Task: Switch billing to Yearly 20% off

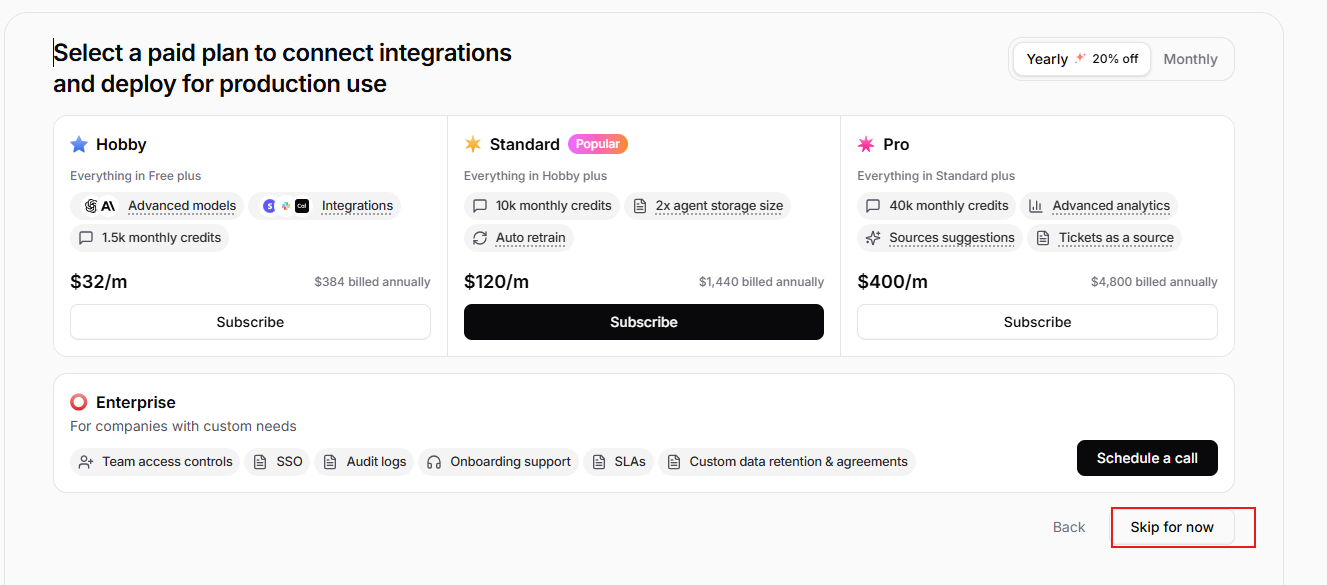Action: (x=1082, y=59)
